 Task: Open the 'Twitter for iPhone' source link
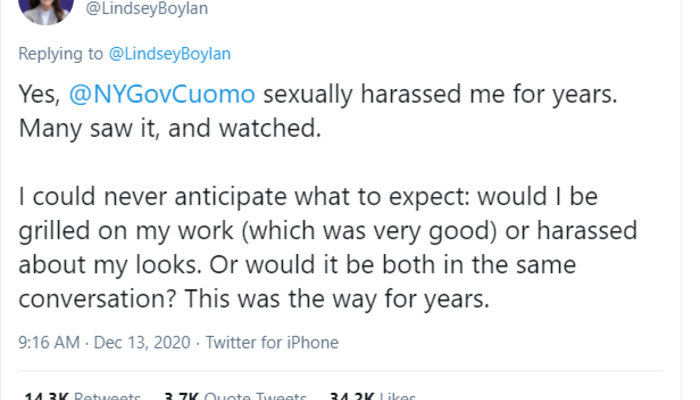(272, 342)
